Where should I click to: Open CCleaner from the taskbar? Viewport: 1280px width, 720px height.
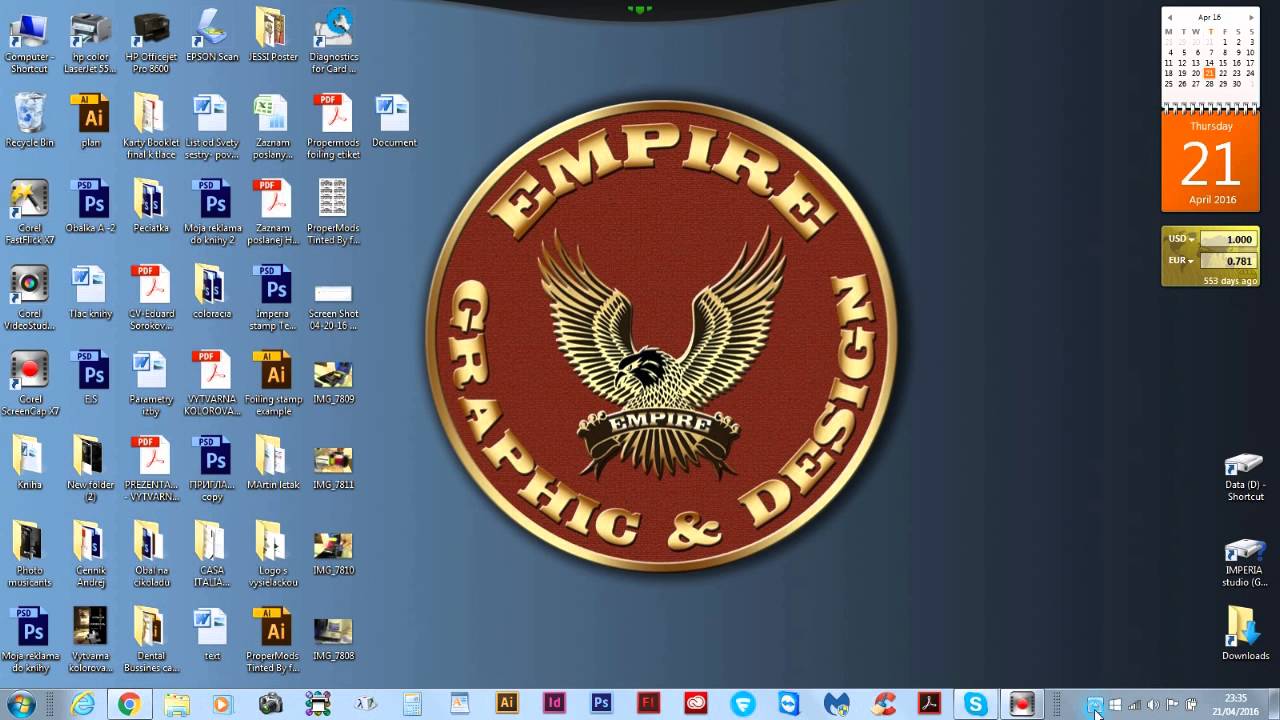883,704
